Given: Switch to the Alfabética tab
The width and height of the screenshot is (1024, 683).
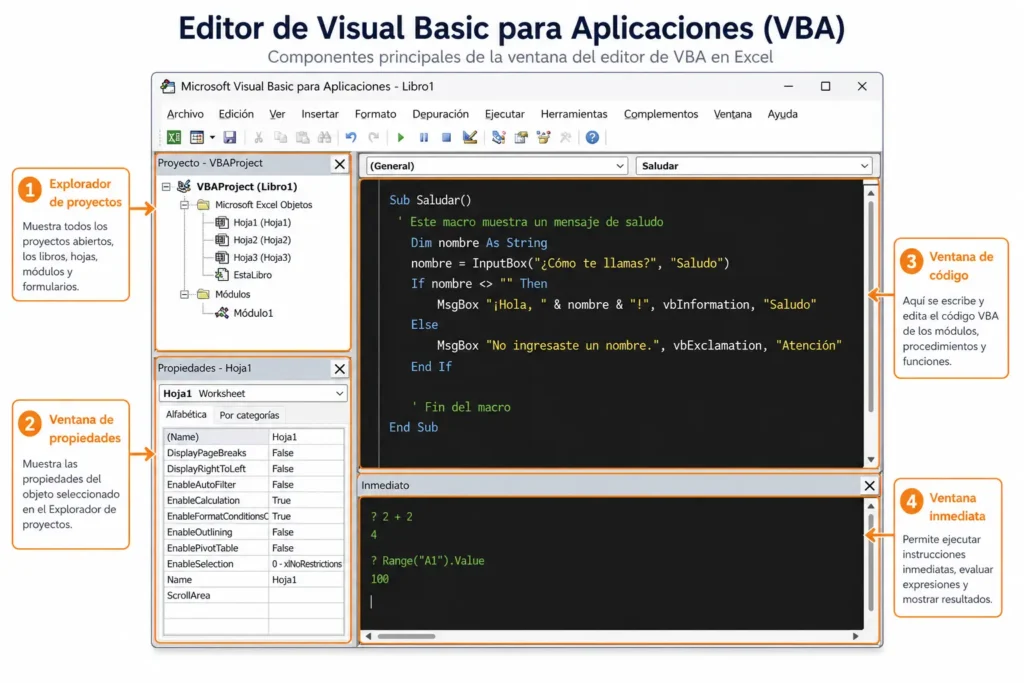Looking at the screenshot, I should [187, 414].
